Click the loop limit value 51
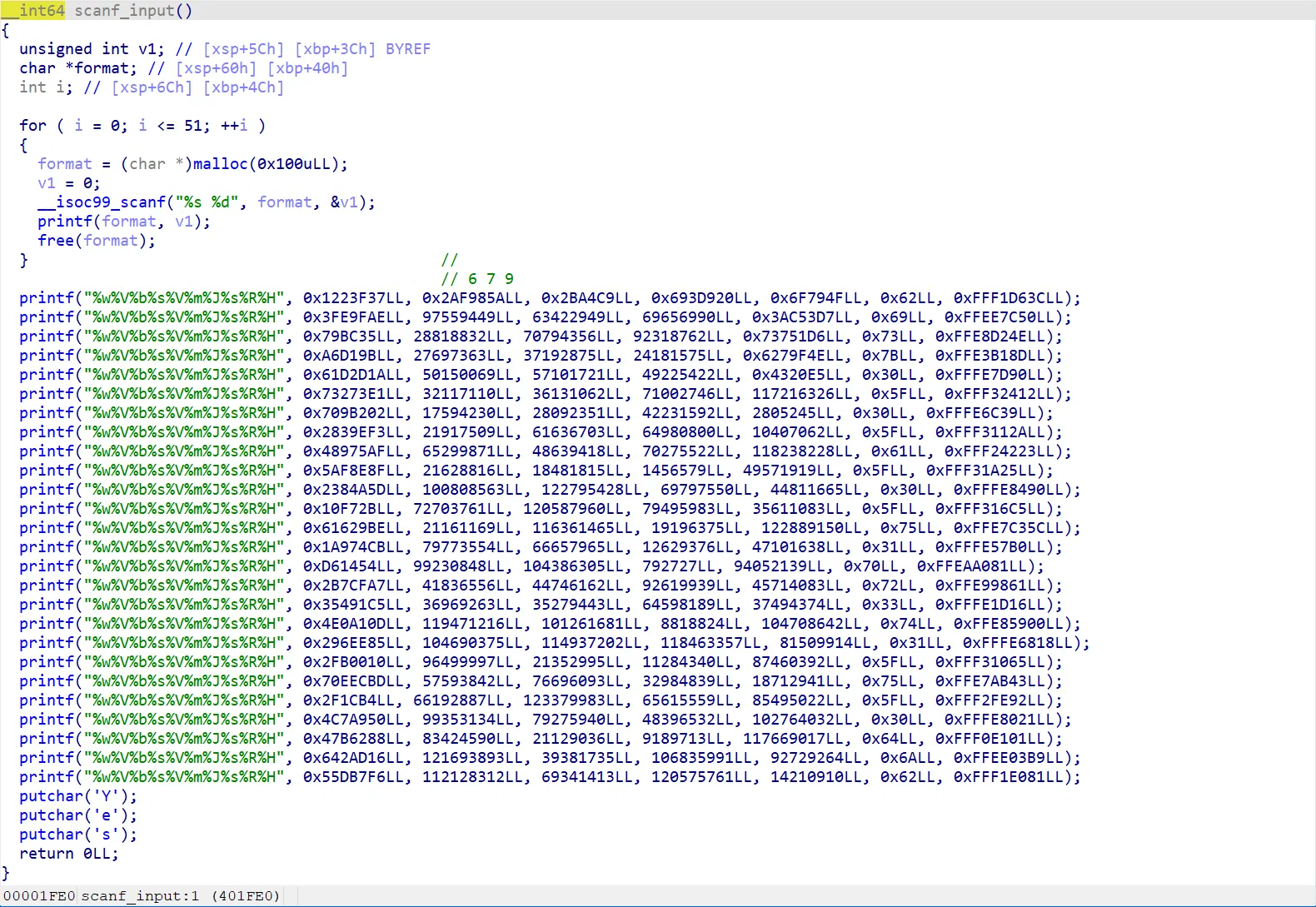Image resolution: width=1316 pixels, height=907 pixels. 193,126
